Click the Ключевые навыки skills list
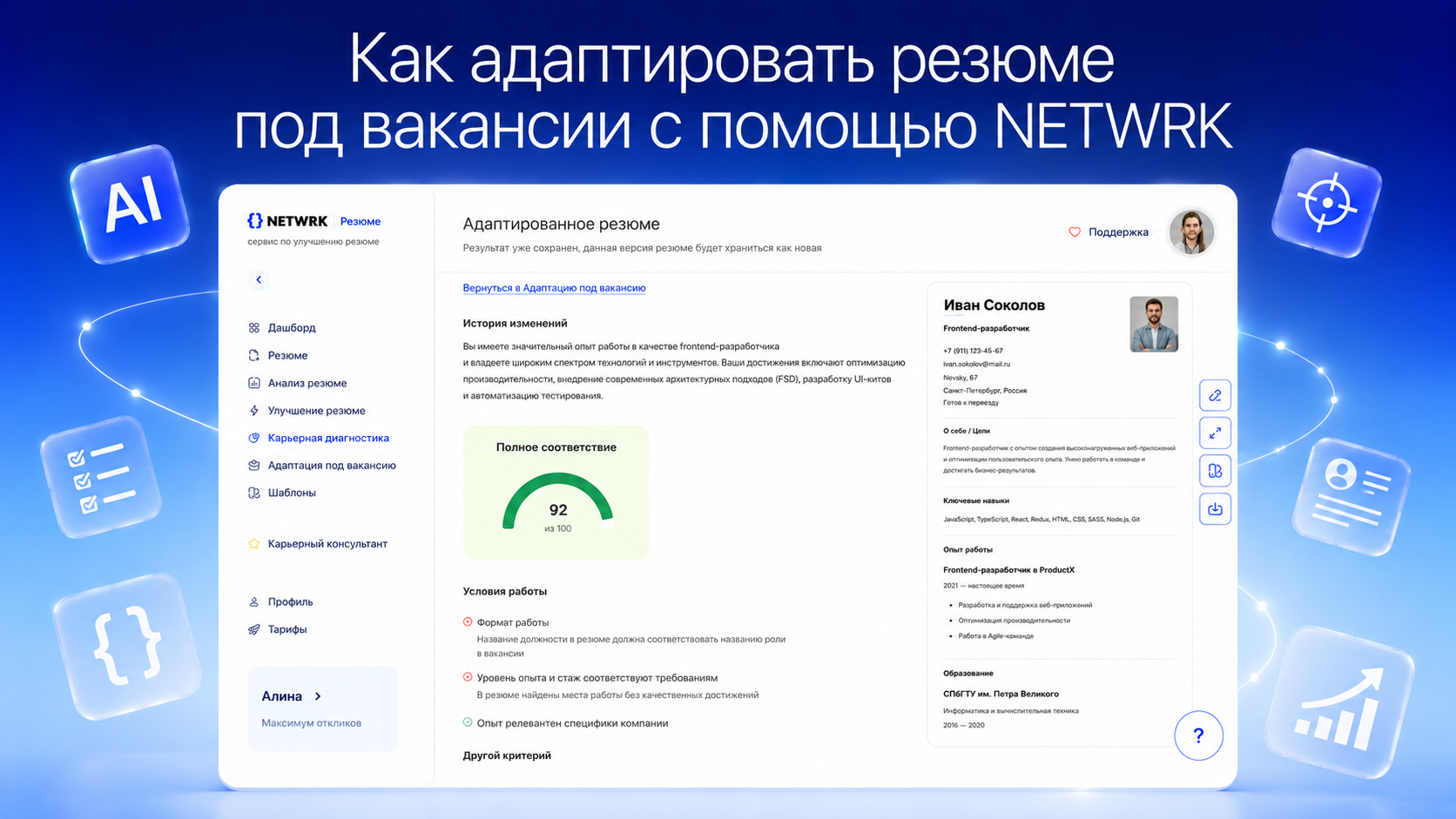This screenshot has width=1456, height=819. click(x=1041, y=520)
